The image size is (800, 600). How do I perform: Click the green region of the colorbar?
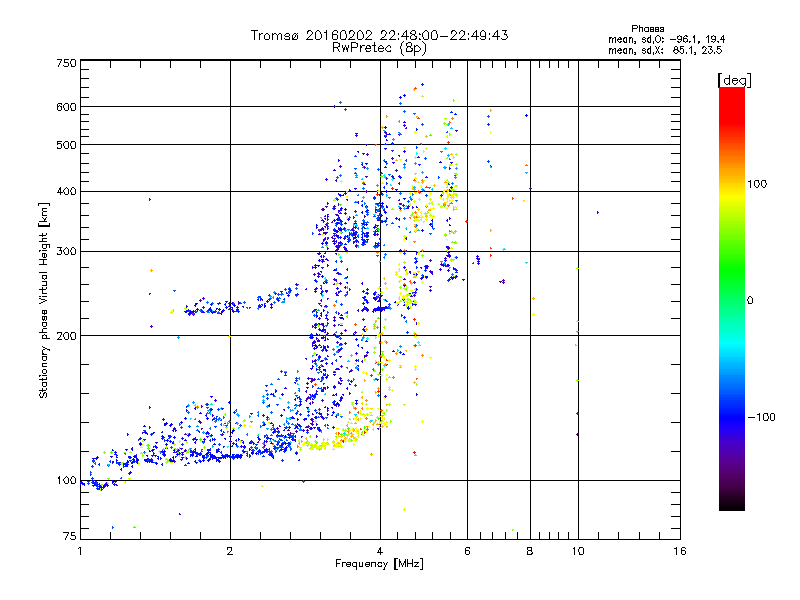coord(732,270)
